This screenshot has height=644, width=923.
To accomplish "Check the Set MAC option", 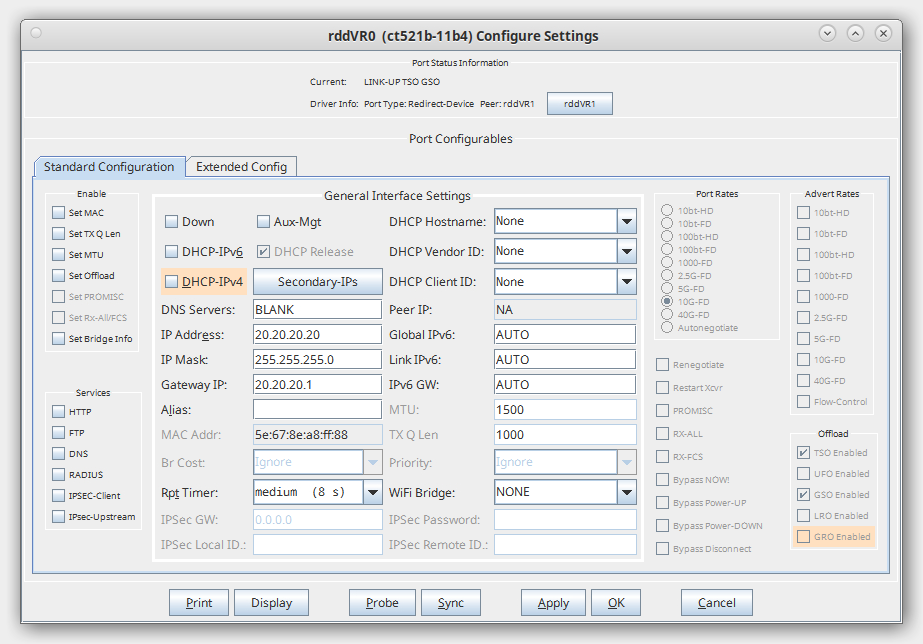I will pyautogui.click(x=59, y=213).
